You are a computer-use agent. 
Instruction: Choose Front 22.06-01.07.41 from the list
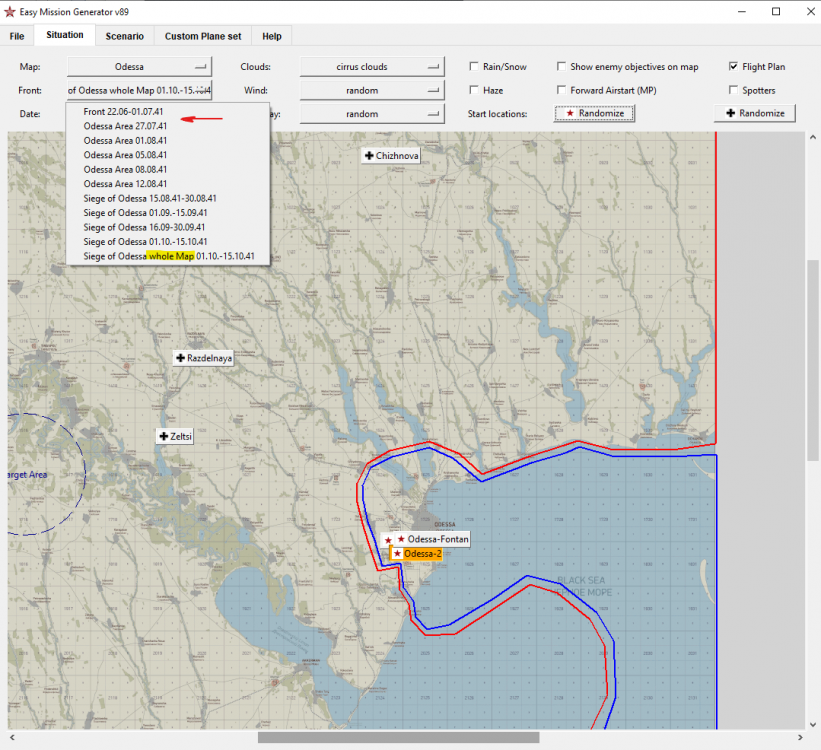(x=123, y=111)
